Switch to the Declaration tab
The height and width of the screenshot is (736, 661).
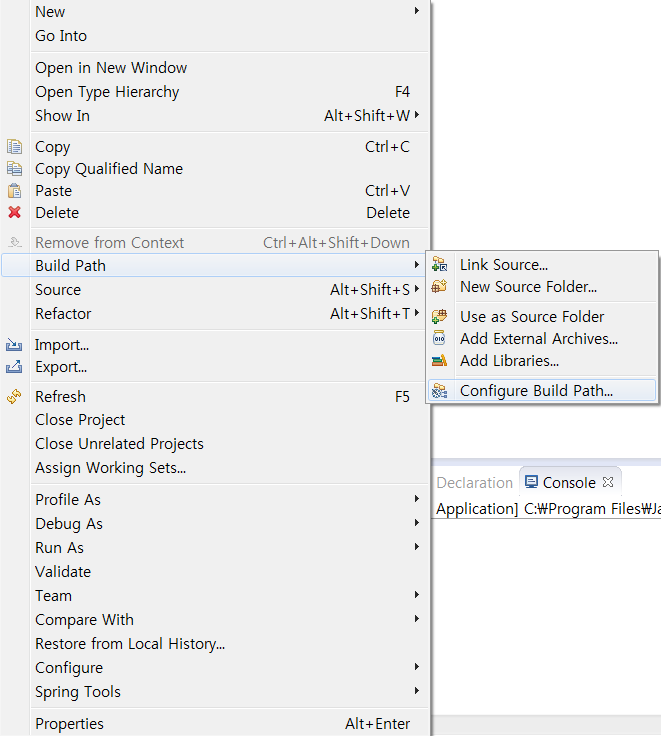[x=474, y=483]
